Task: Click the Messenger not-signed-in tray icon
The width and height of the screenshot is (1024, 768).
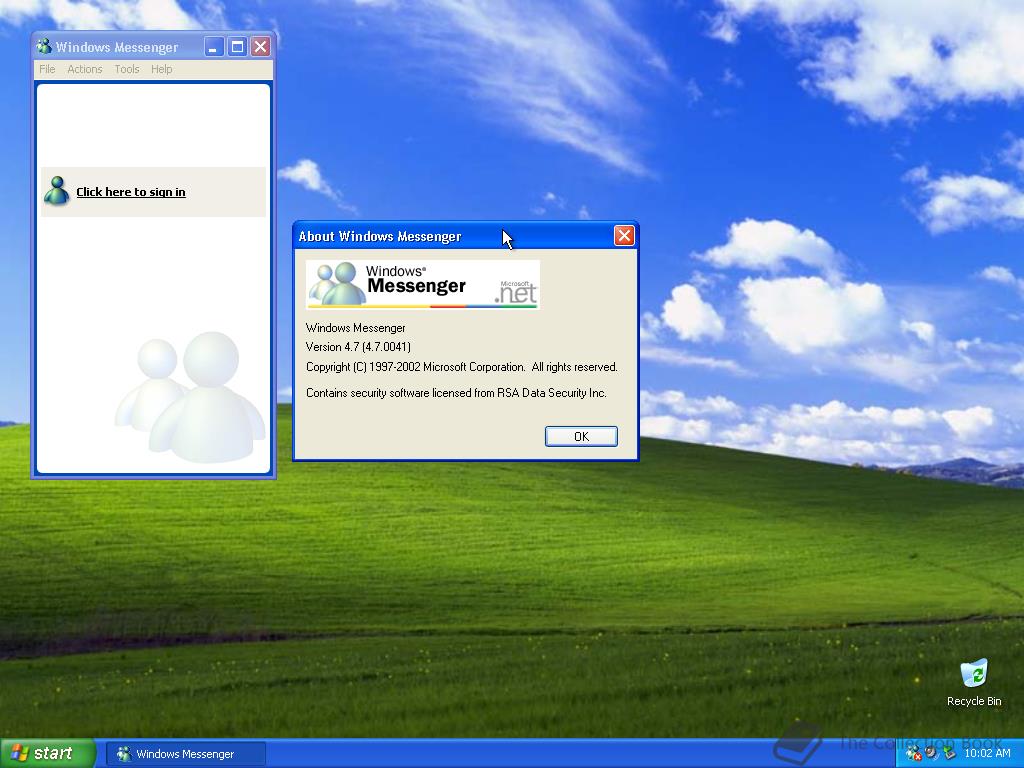Action: click(913, 754)
